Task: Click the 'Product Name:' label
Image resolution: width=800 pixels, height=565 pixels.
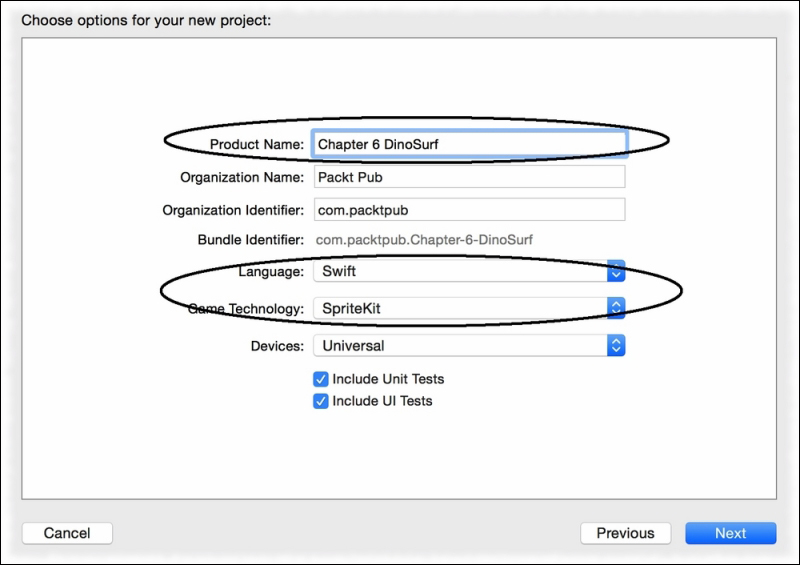Action: tap(257, 144)
